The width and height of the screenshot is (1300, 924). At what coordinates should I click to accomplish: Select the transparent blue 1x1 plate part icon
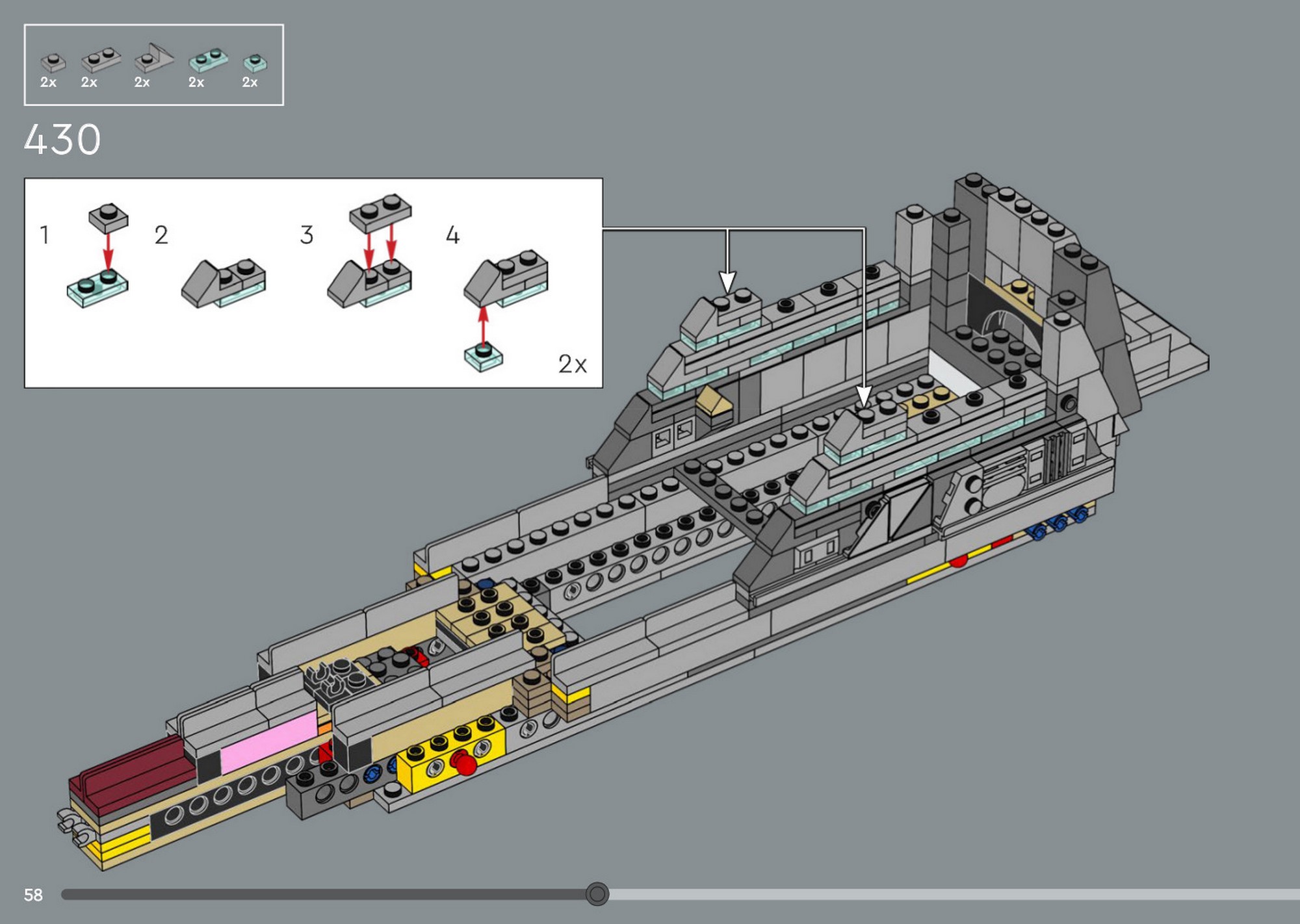(x=255, y=62)
